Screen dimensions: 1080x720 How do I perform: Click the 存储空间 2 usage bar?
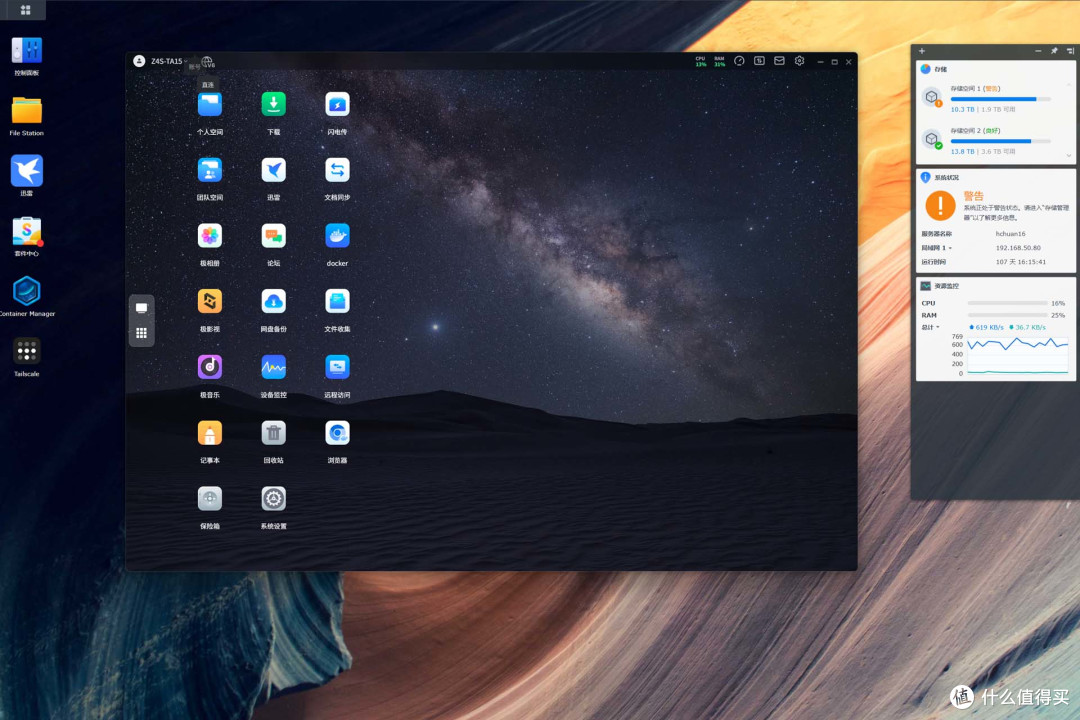[1000, 141]
